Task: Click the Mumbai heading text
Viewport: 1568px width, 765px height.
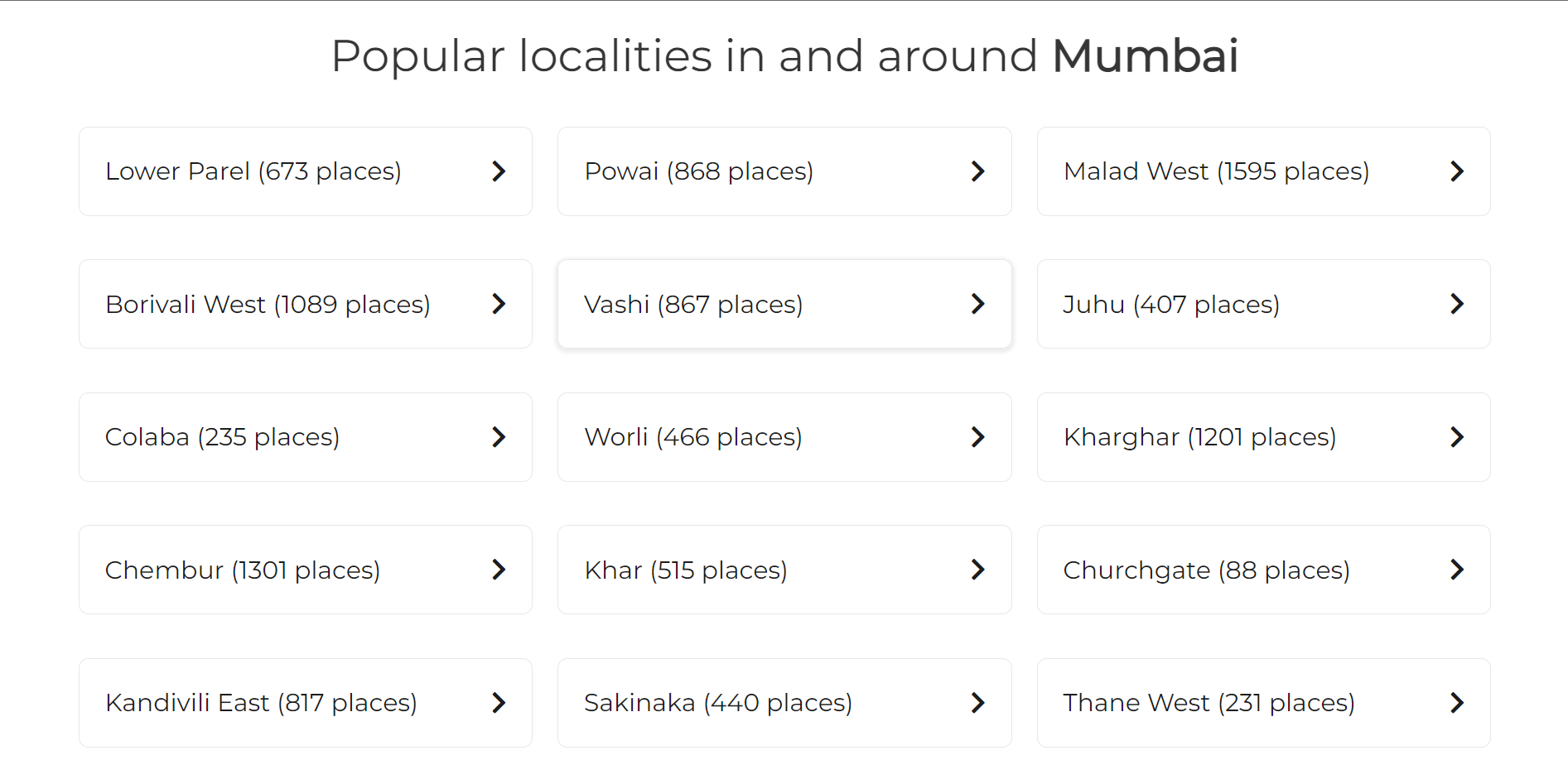Action: coord(1146,56)
